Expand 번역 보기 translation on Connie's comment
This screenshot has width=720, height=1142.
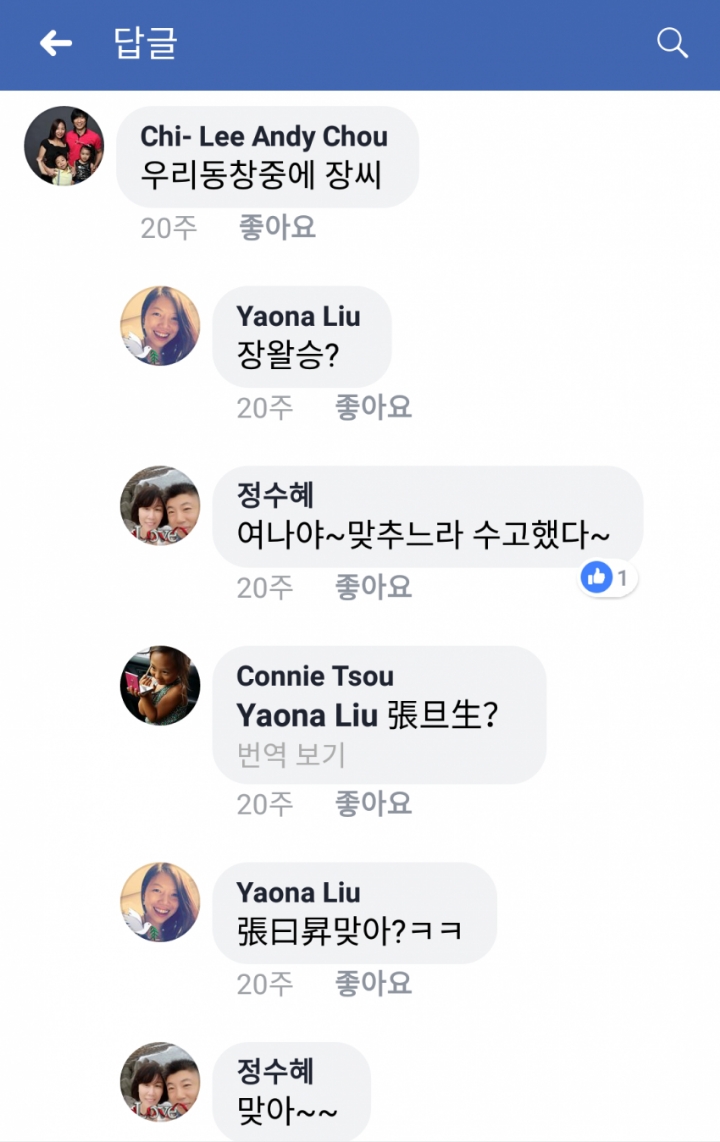(x=291, y=755)
